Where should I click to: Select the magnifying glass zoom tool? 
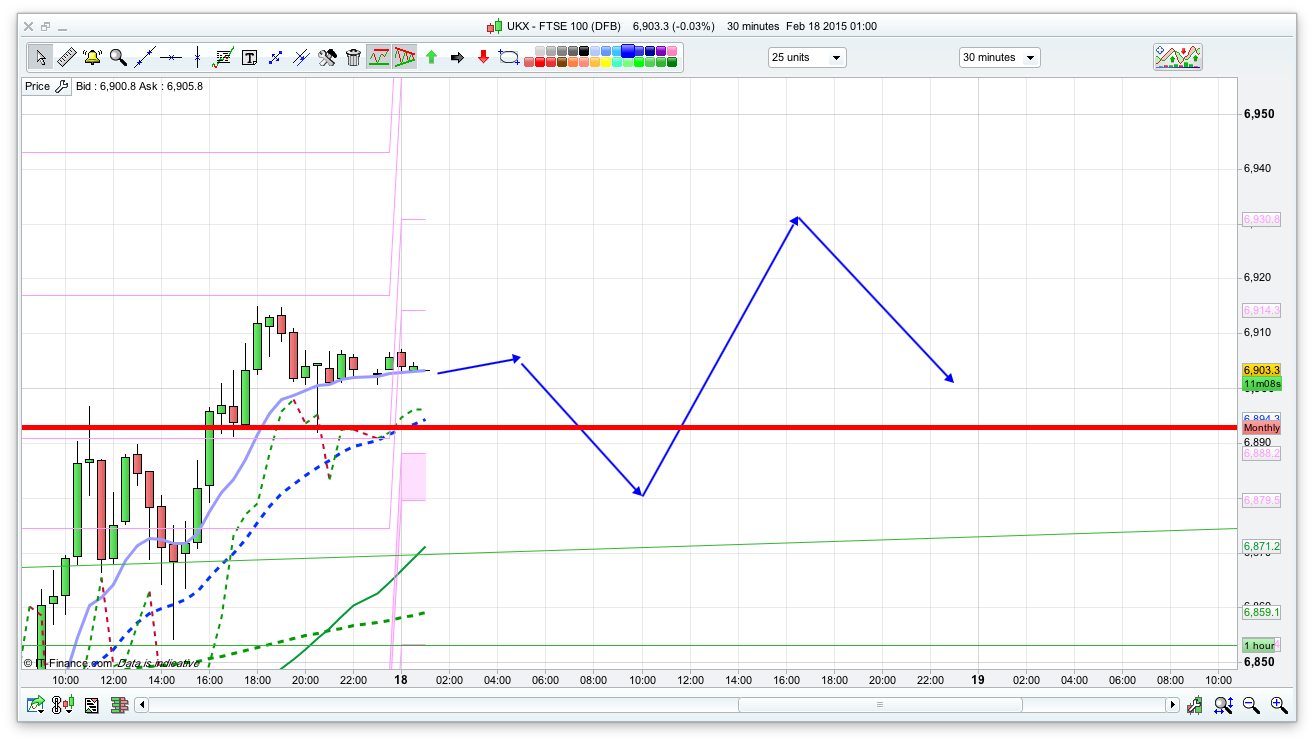point(118,57)
